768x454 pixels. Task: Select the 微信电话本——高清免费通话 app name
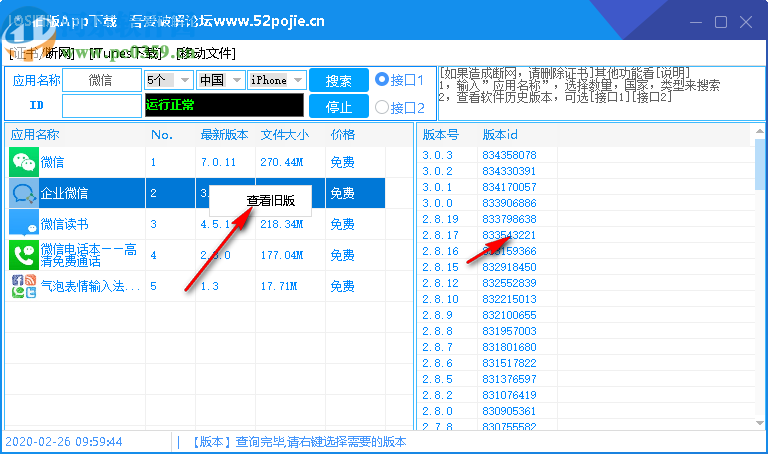coord(89,255)
